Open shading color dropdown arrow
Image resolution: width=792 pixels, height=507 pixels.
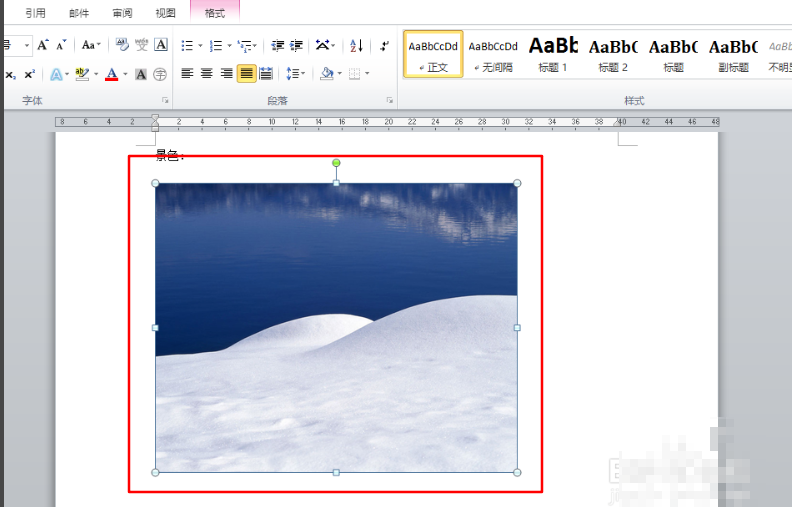pos(339,74)
